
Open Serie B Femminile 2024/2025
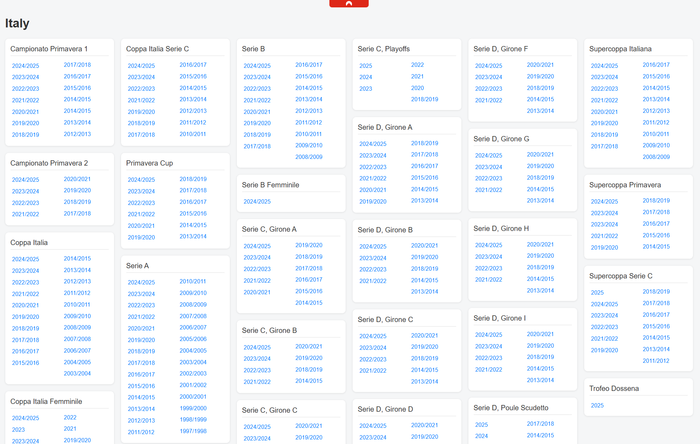257,202
